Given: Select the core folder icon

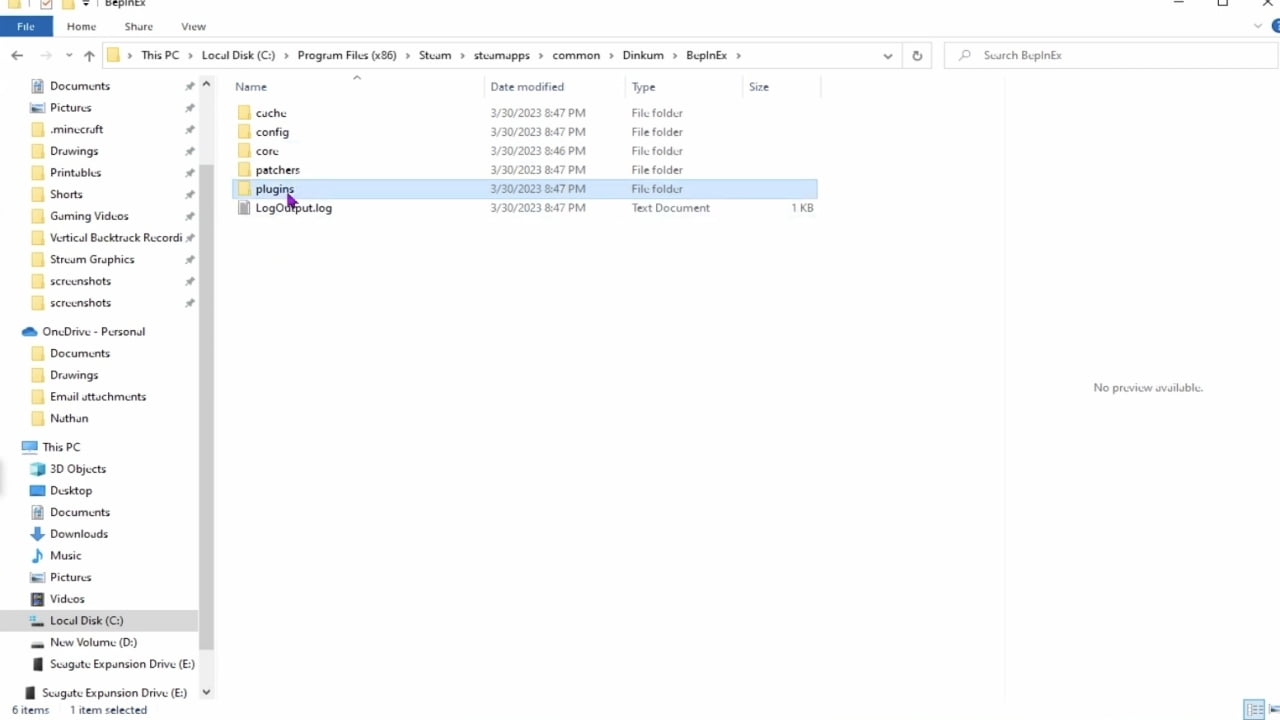Looking at the screenshot, I should click(x=244, y=151).
